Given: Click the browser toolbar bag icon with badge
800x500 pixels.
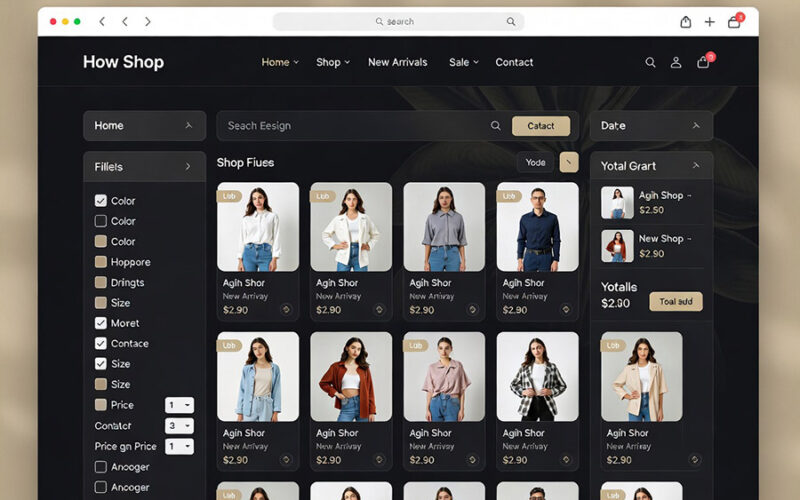Looking at the screenshot, I should 735,21.
